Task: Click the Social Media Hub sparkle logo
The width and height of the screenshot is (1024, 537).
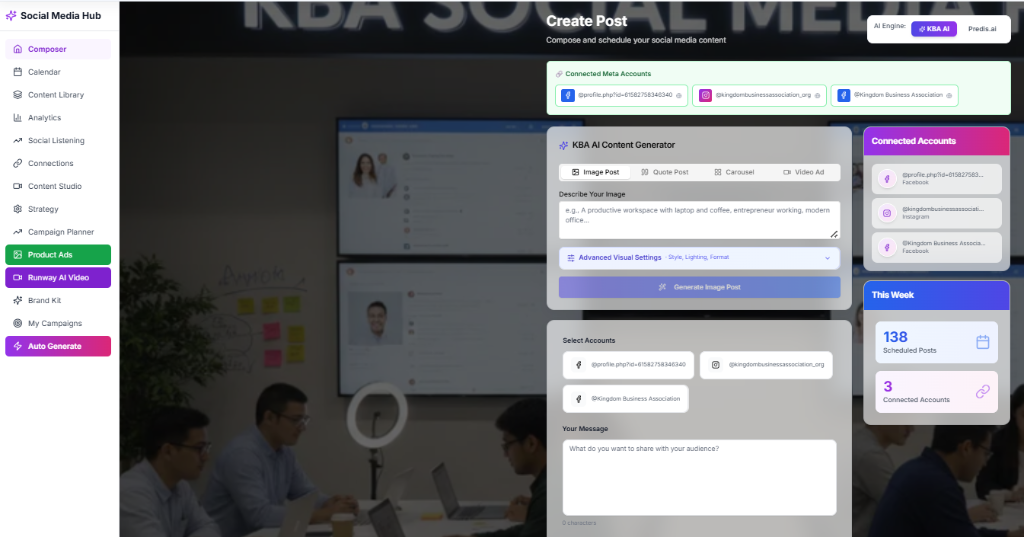Action: tap(11, 16)
